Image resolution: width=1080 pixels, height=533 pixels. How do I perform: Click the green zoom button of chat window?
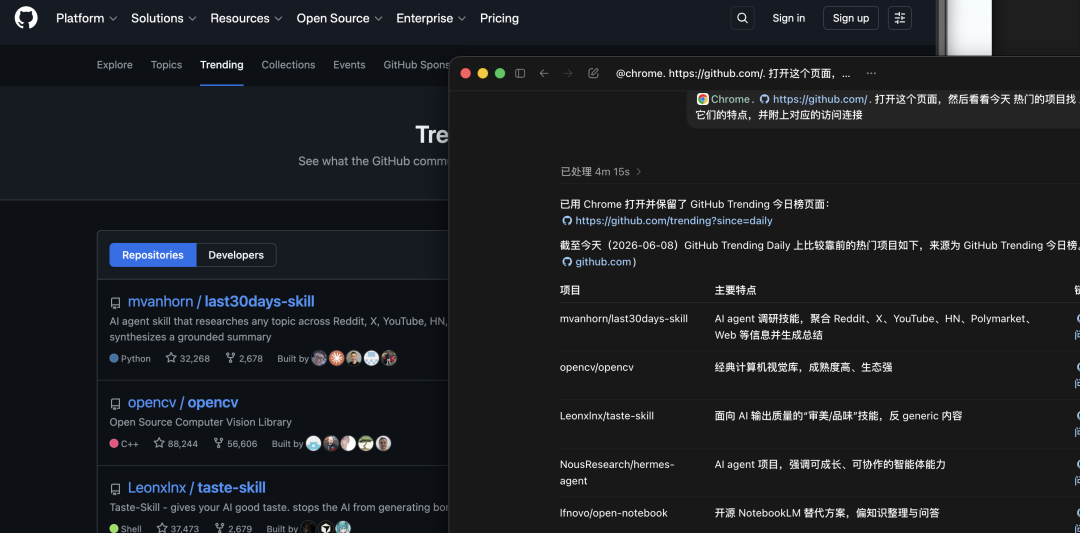click(500, 73)
